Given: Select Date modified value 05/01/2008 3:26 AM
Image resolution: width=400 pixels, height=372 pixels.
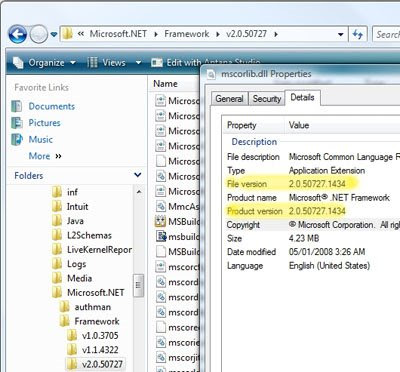Looking at the screenshot, I should click(x=327, y=252).
